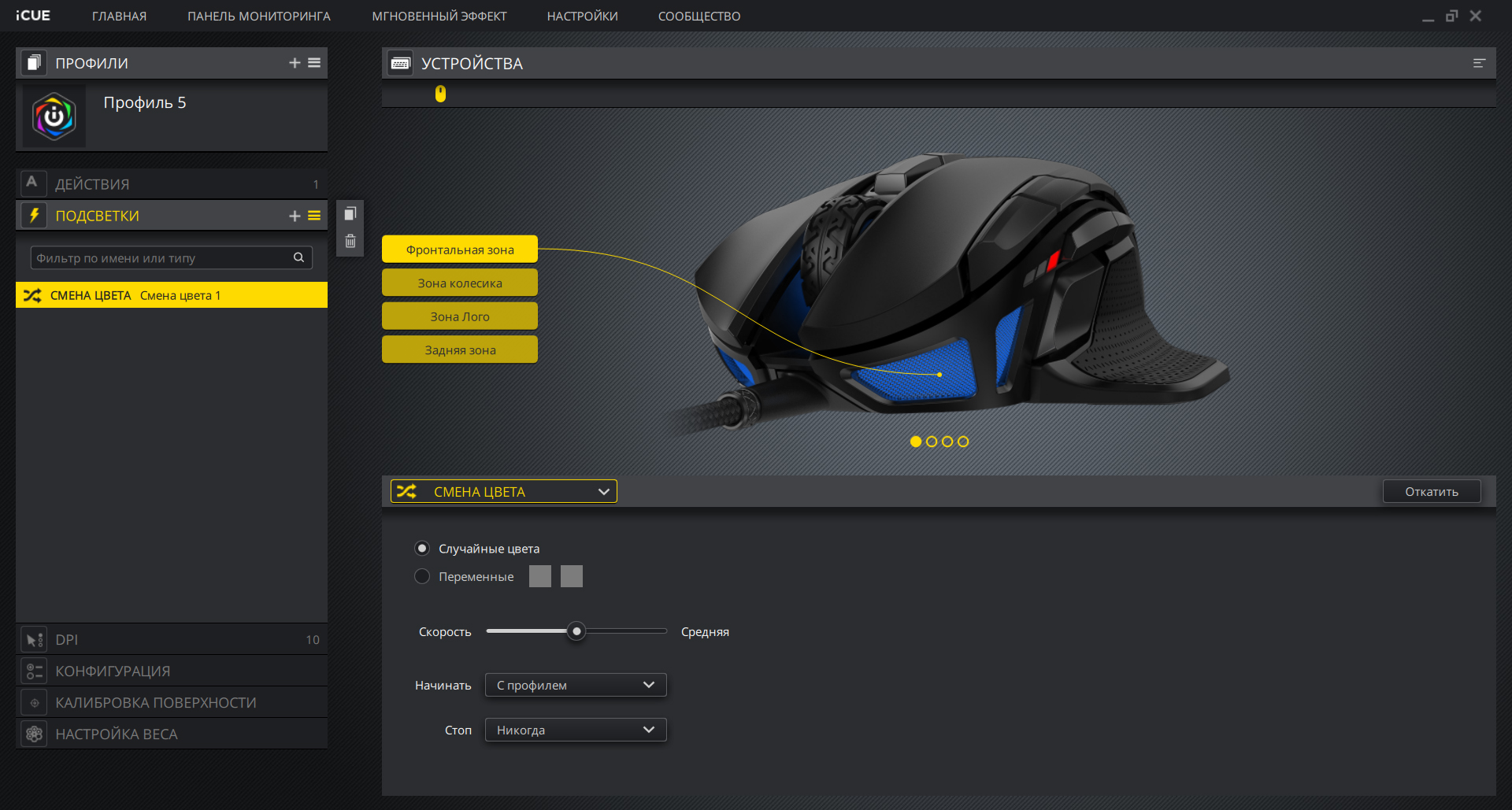Click the Откатить button

tap(1431, 491)
